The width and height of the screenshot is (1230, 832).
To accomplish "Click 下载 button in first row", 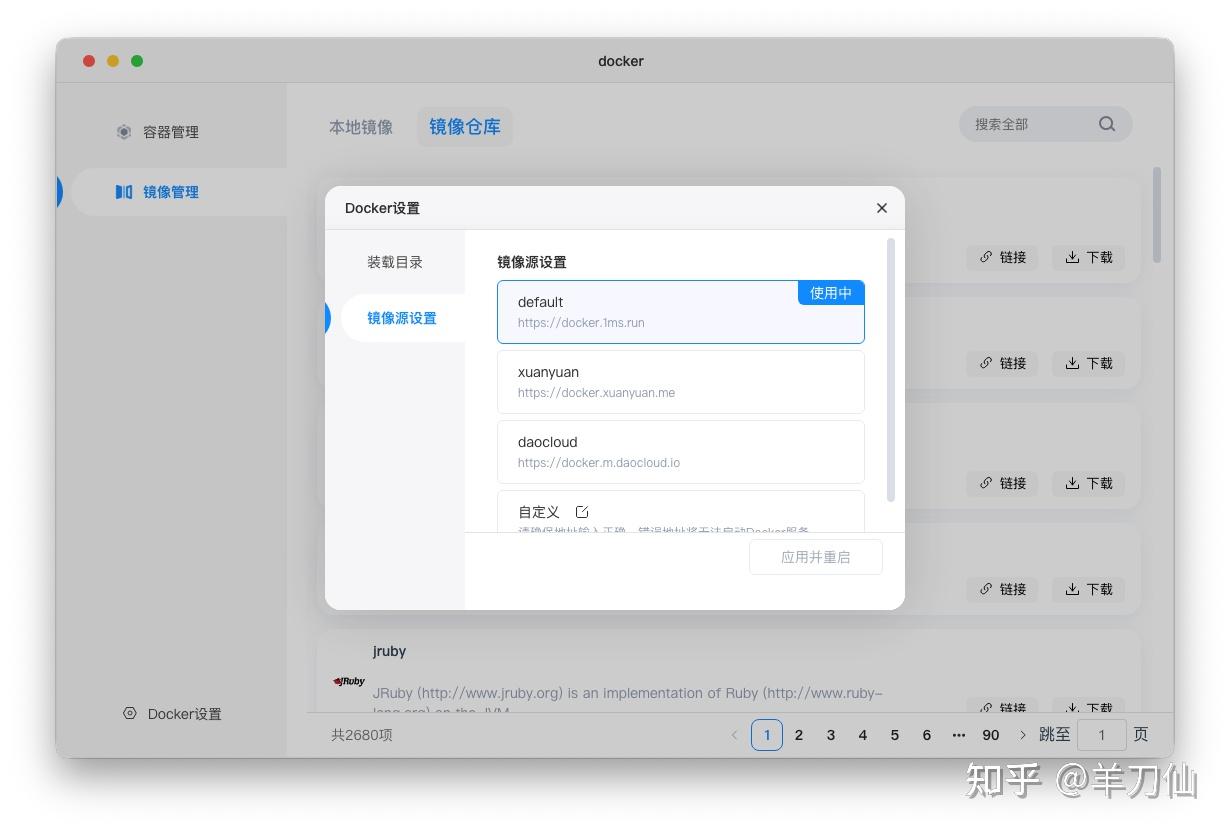I will coord(1089,257).
